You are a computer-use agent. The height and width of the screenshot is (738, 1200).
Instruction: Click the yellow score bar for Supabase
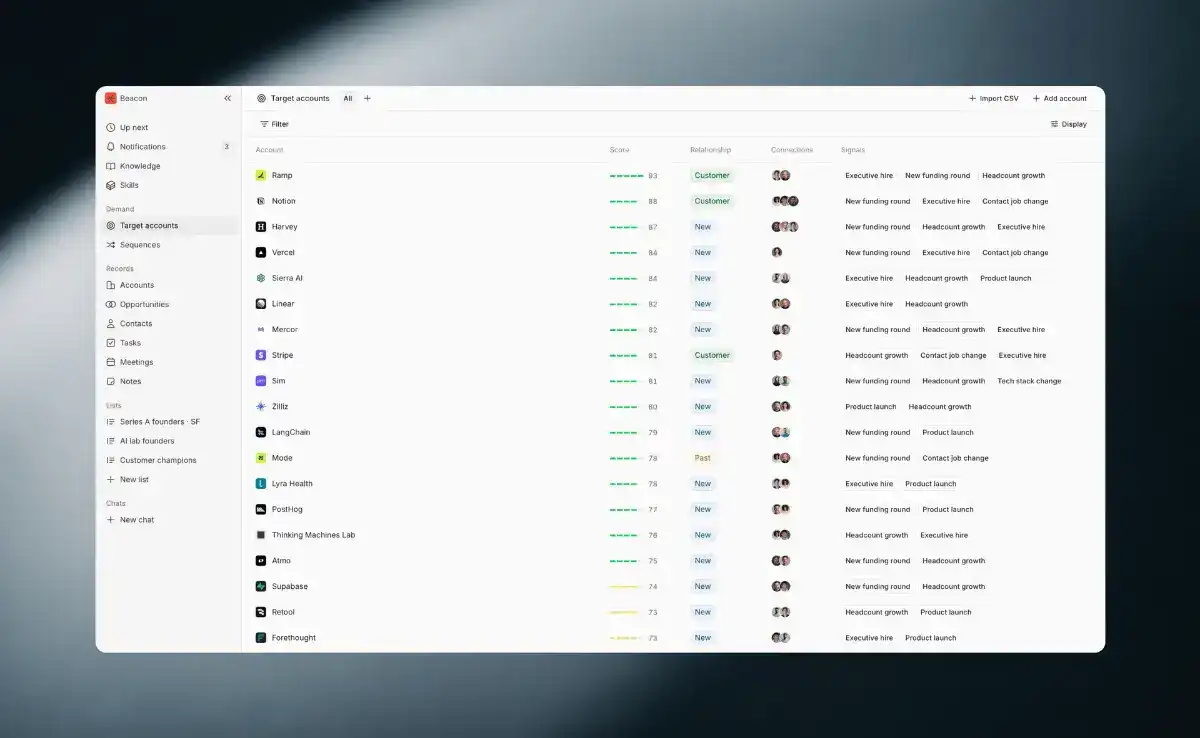[x=625, y=587]
